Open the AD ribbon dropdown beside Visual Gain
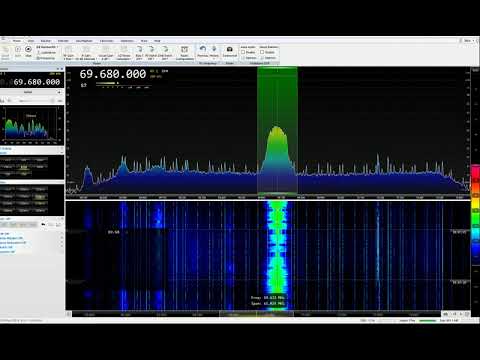Image resolution: width=480 pixels, height=360 pixels. coord(124,53)
